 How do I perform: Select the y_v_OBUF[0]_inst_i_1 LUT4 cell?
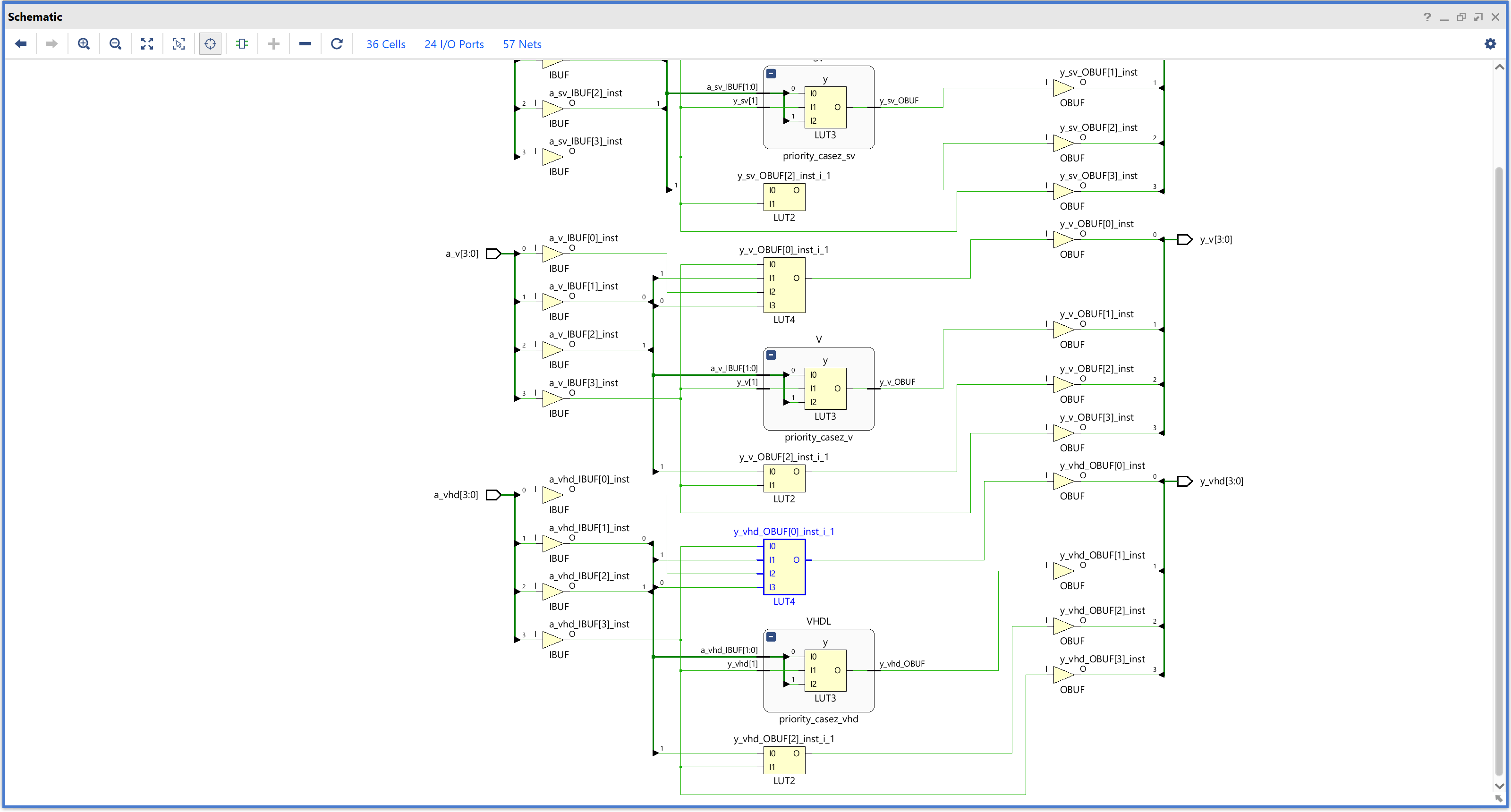784,286
